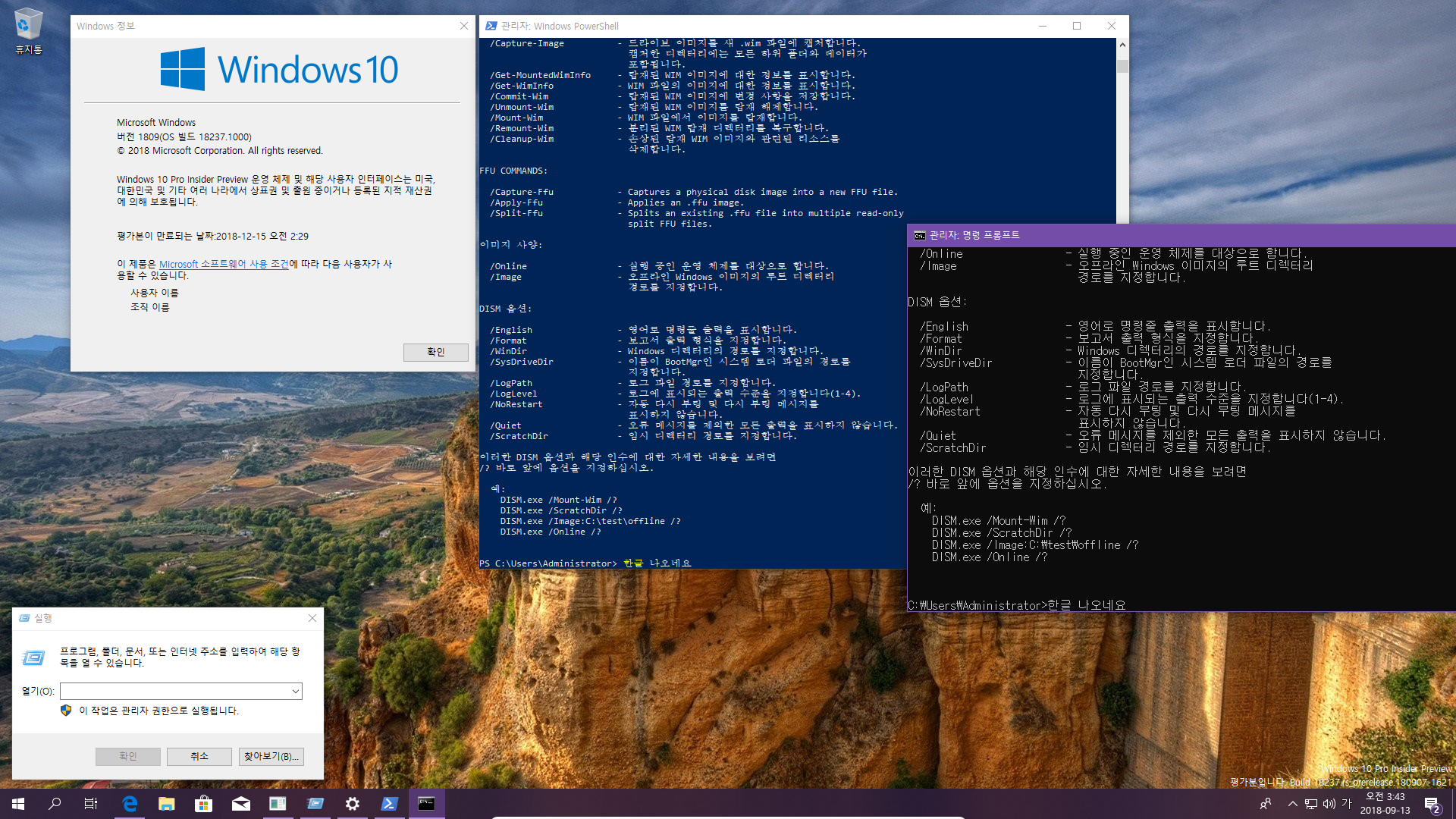Open Task View on the taskbar
The height and width of the screenshot is (819, 1456).
click(91, 804)
